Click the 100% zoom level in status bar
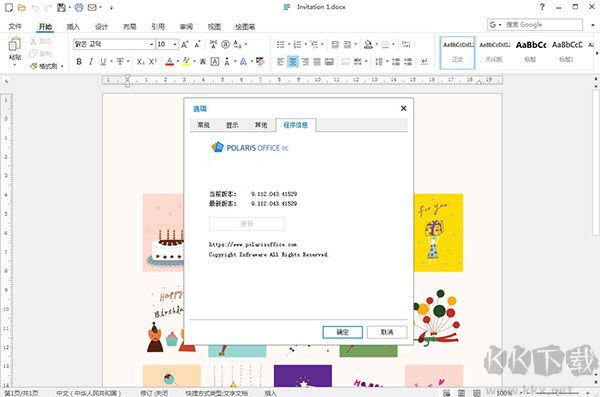This screenshot has height=397, width=600. pos(504,393)
